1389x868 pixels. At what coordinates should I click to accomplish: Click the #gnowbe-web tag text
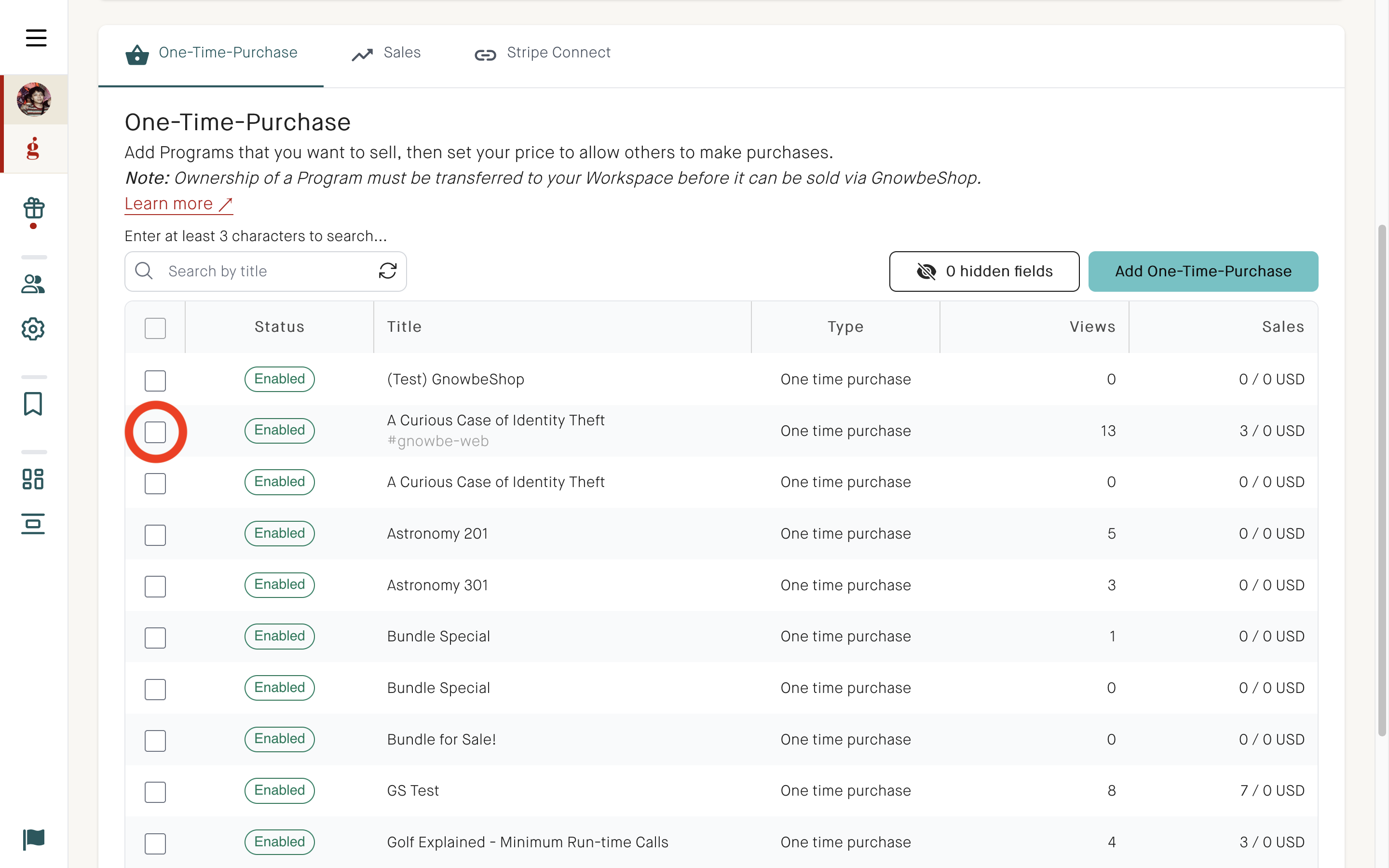[x=438, y=441]
